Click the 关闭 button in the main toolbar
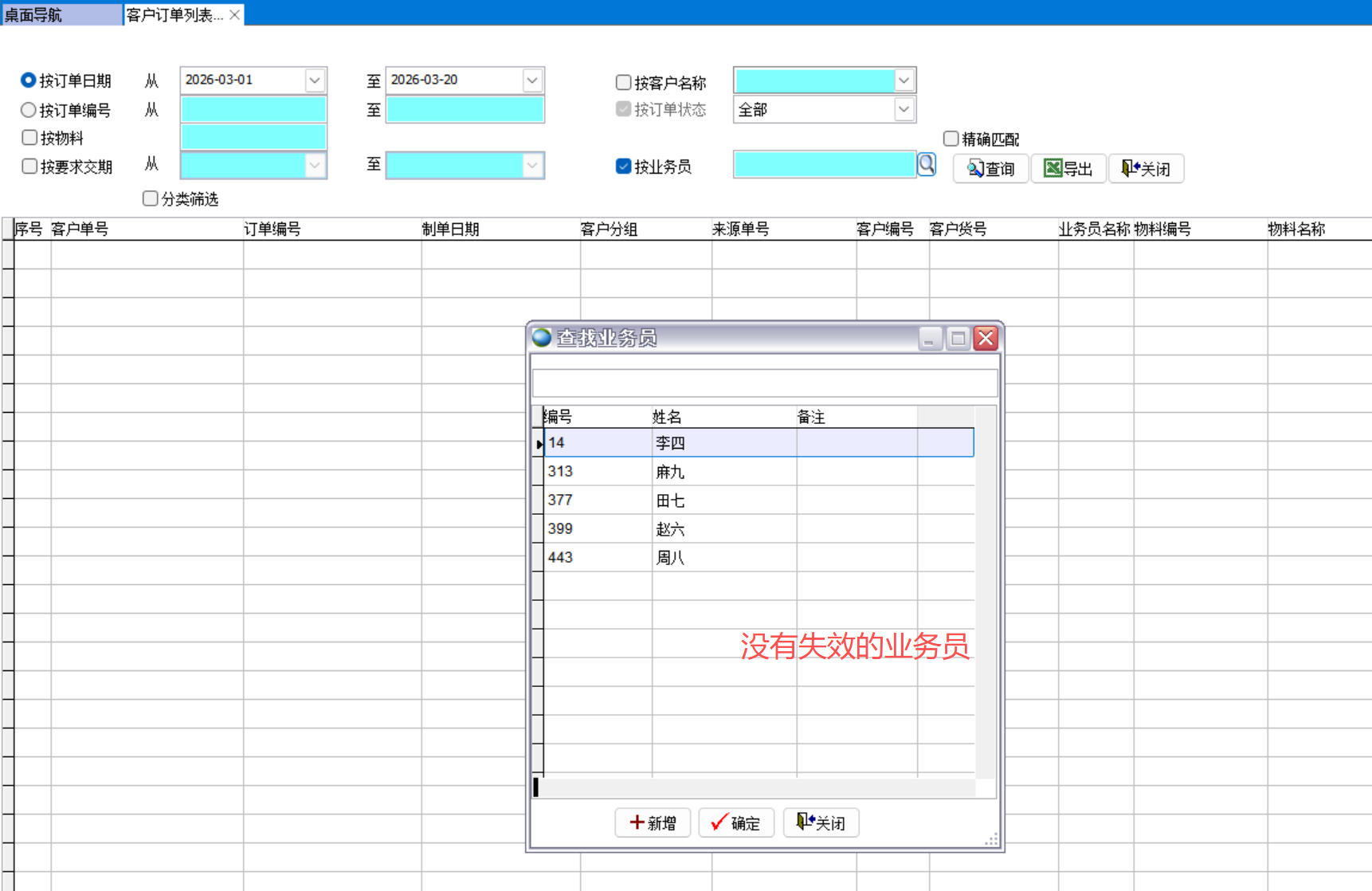The width and height of the screenshot is (1372, 891). [1146, 169]
